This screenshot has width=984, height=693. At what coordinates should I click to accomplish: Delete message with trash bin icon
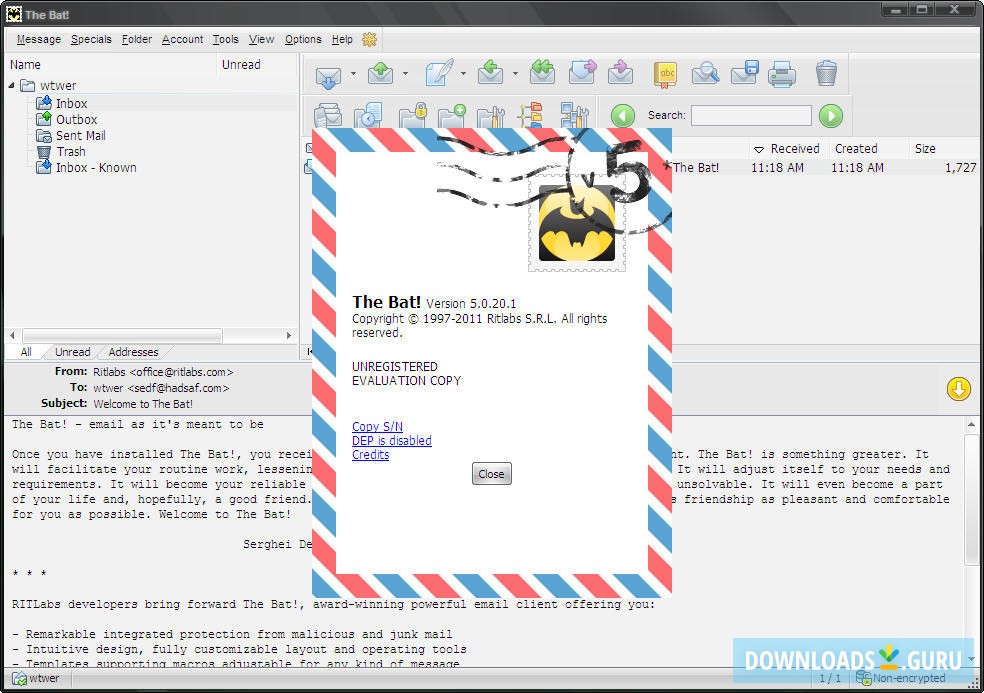826,73
